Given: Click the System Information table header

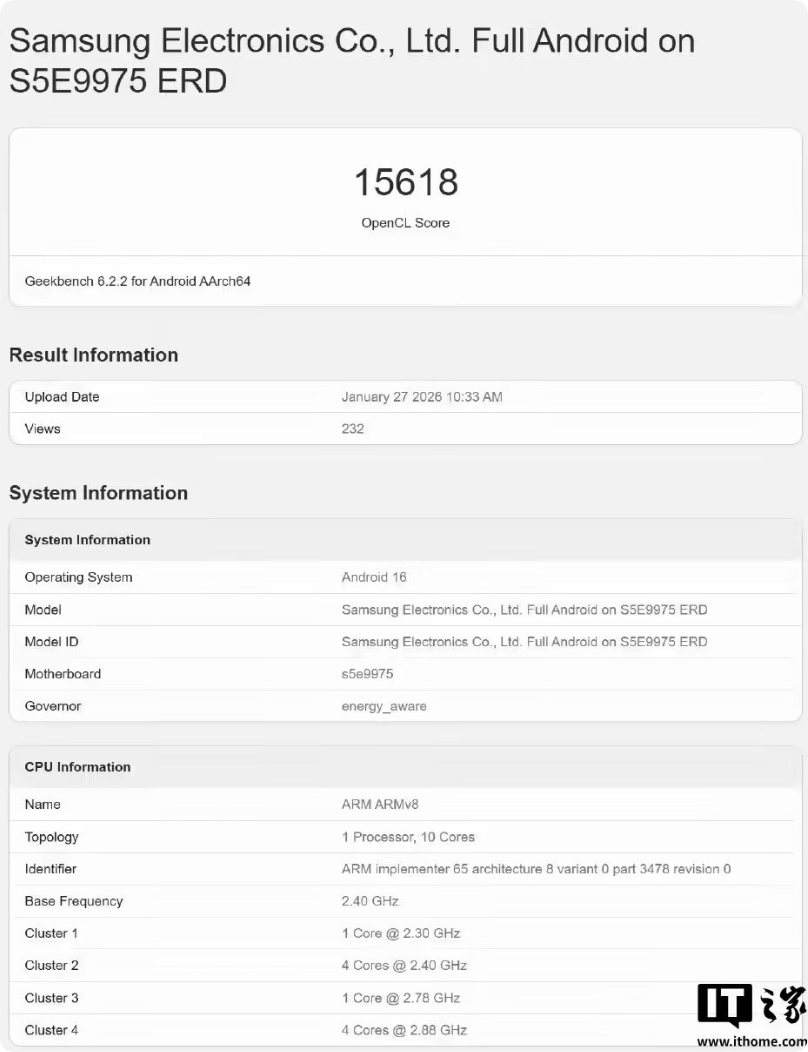Looking at the screenshot, I should click(87, 540).
